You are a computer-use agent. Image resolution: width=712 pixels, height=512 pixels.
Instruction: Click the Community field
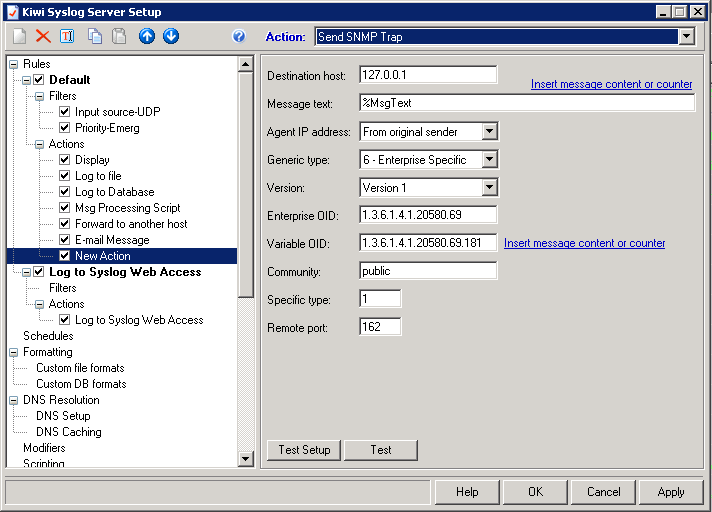pos(428,271)
